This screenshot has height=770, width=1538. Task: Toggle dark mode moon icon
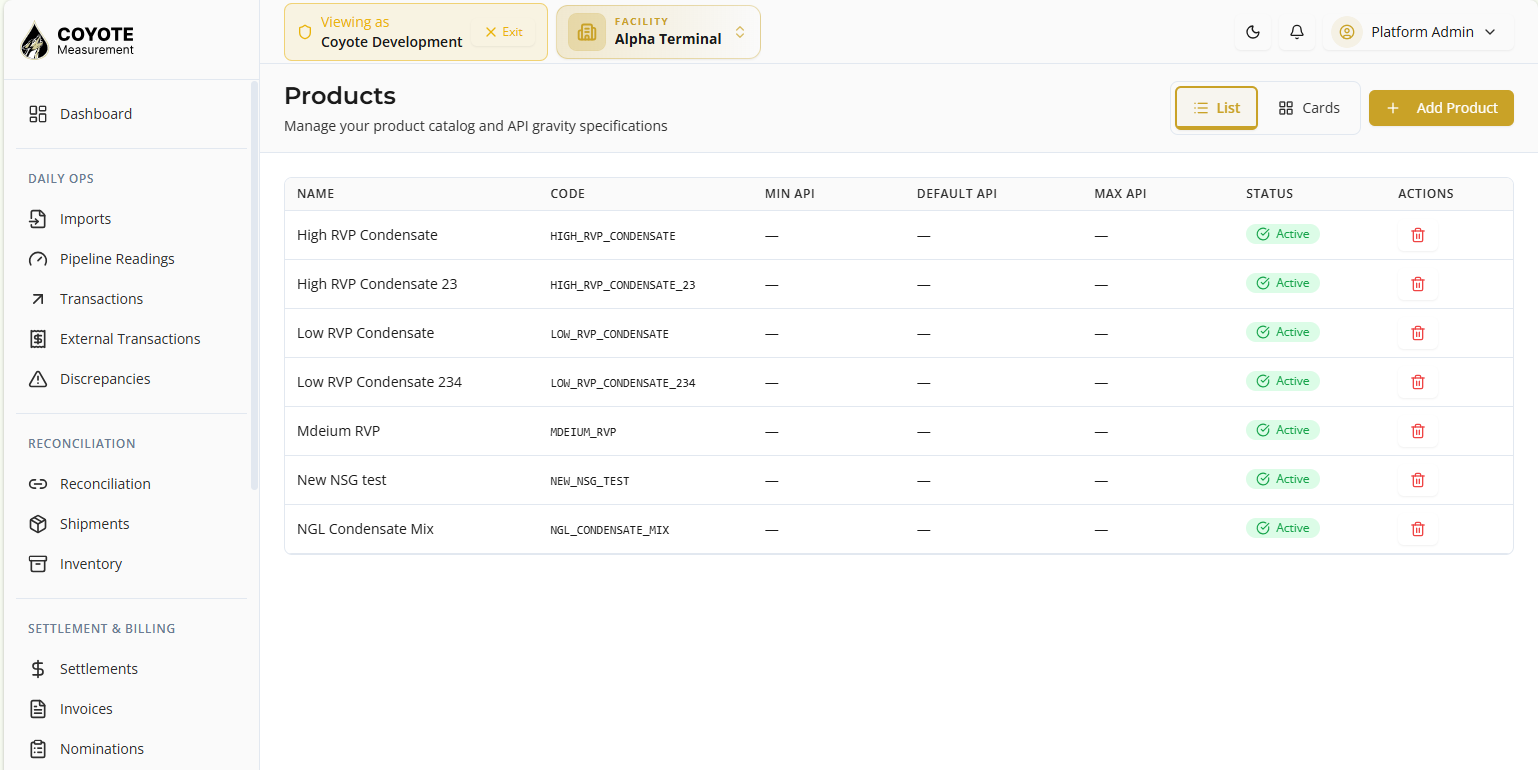click(1253, 32)
